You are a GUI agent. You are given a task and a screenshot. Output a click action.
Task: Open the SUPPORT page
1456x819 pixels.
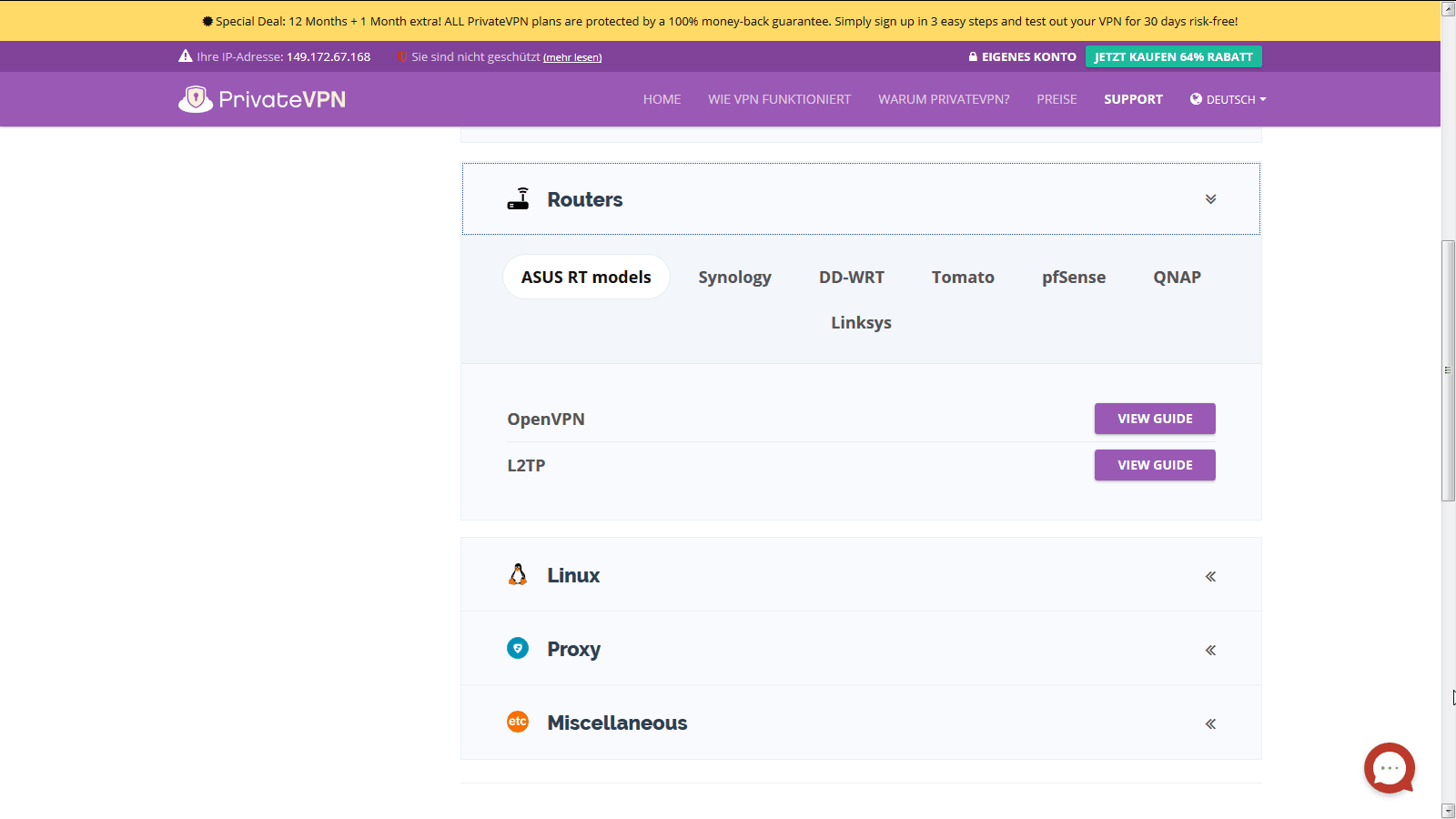point(1133,99)
